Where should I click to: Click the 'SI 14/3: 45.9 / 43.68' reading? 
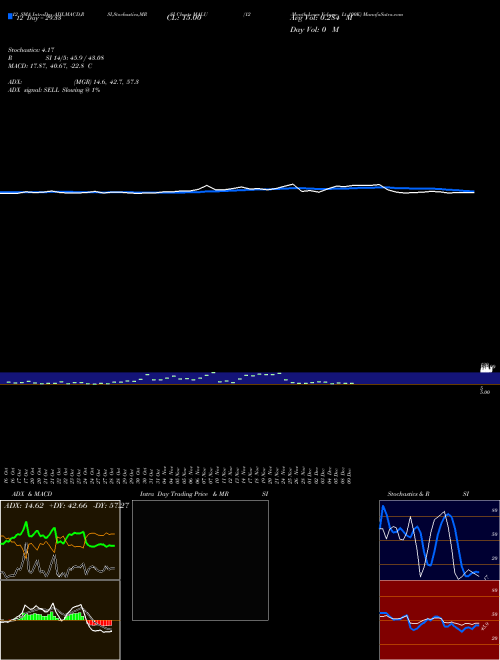(75, 58)
